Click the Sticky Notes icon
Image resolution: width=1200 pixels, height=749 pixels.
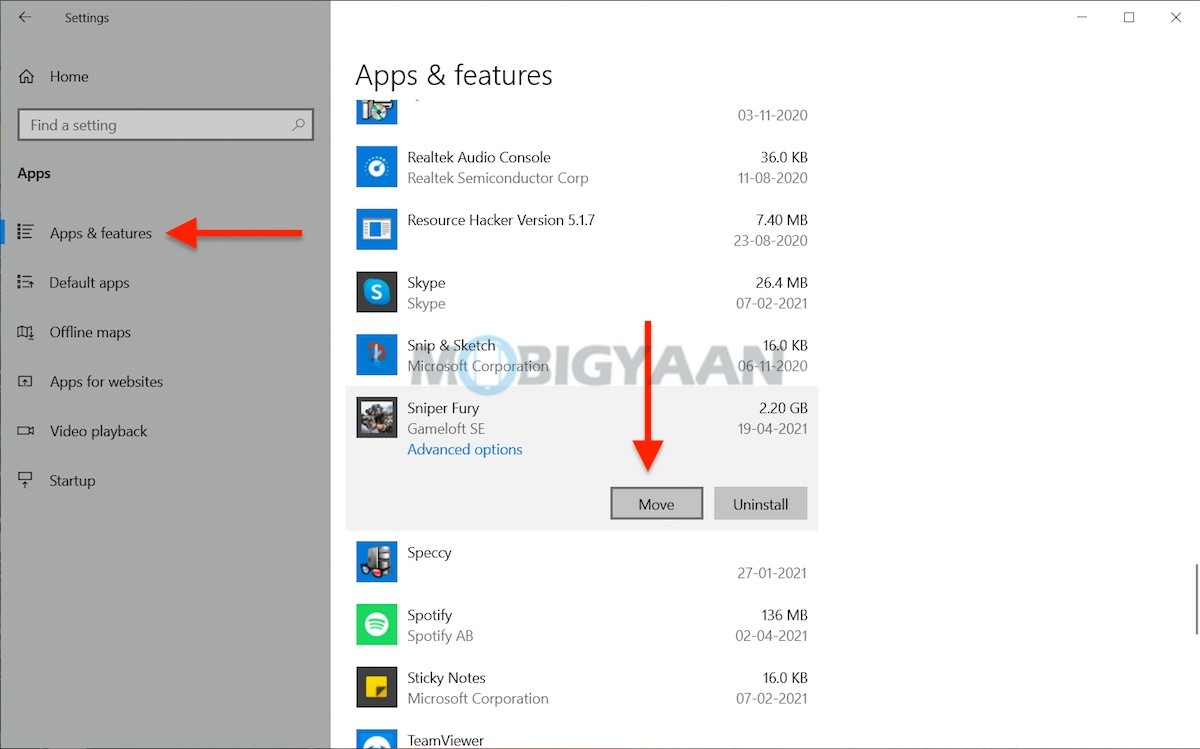[x=376, y=687]
